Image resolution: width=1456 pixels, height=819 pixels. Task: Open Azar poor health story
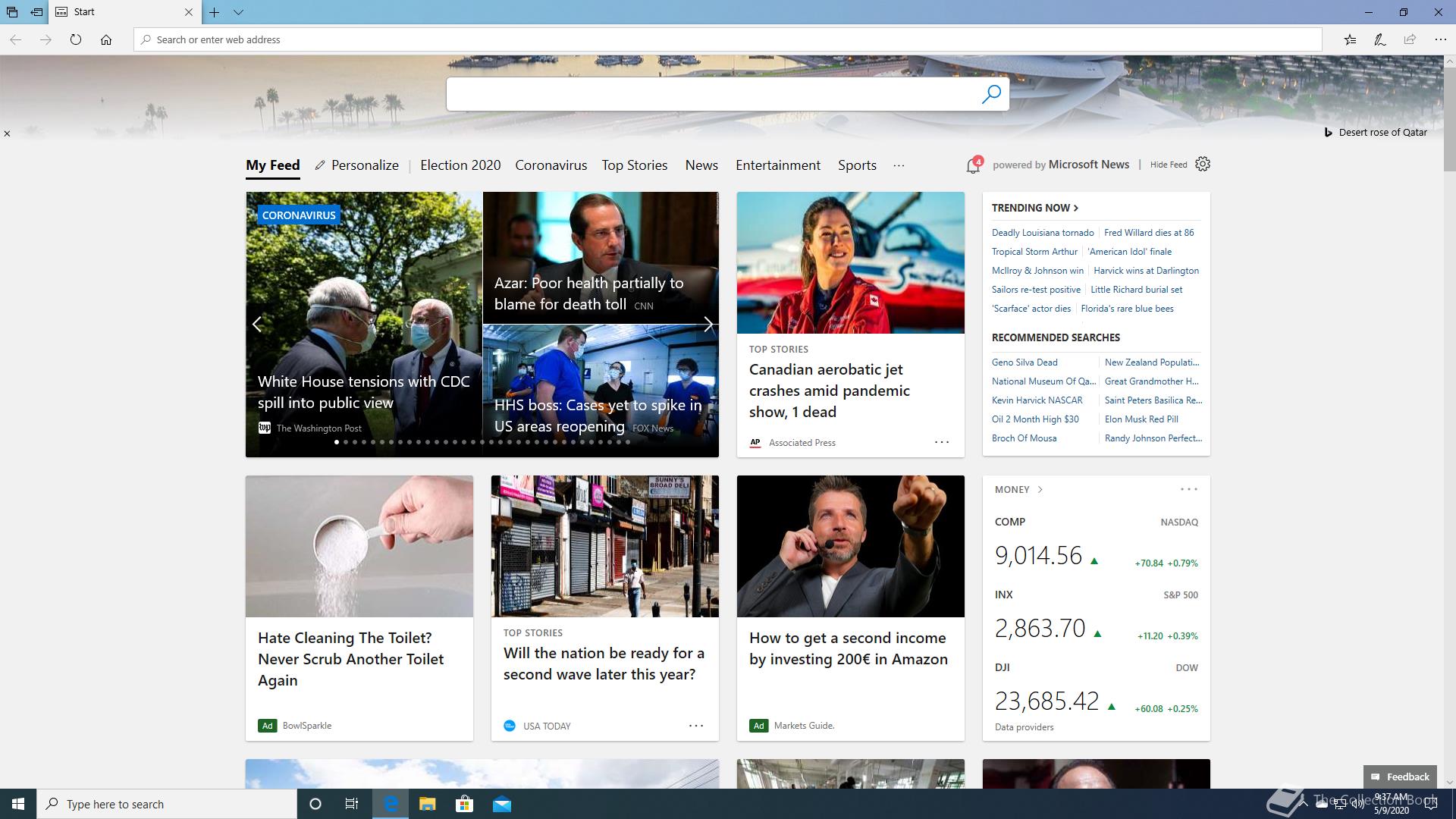[588, 293]
